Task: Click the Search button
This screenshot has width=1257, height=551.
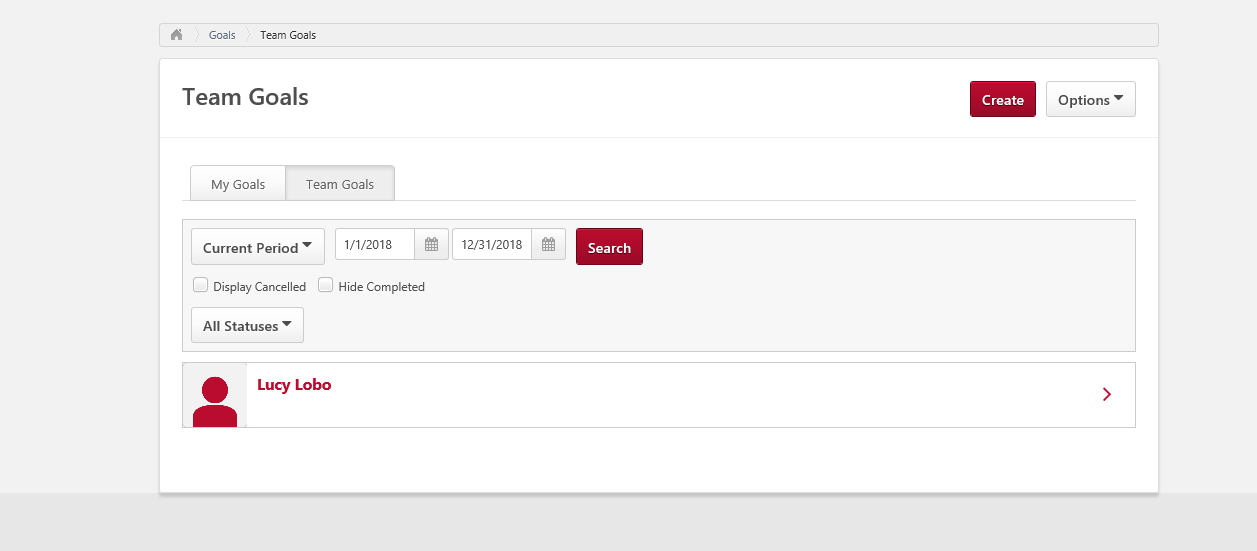Action: pyautogui.click(x=609, y=247)
